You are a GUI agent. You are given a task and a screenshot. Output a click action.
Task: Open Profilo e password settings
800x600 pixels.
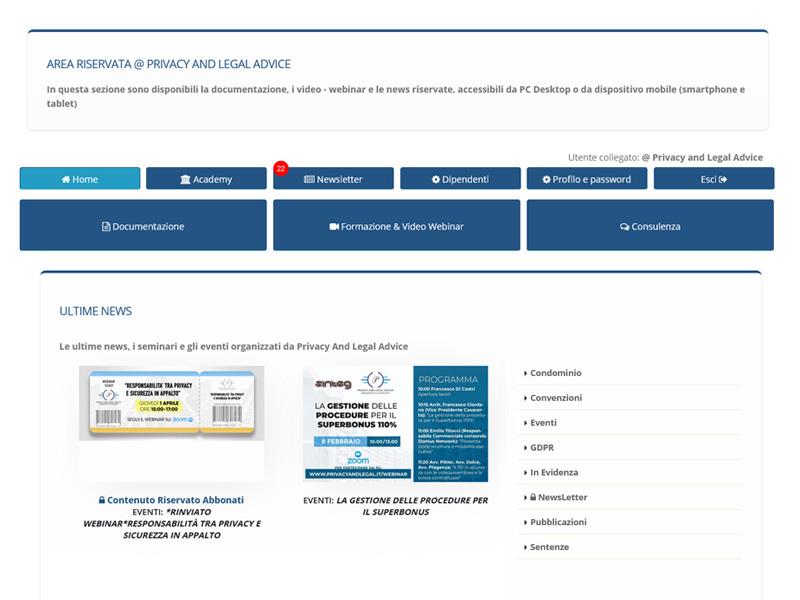pos(587,179)
